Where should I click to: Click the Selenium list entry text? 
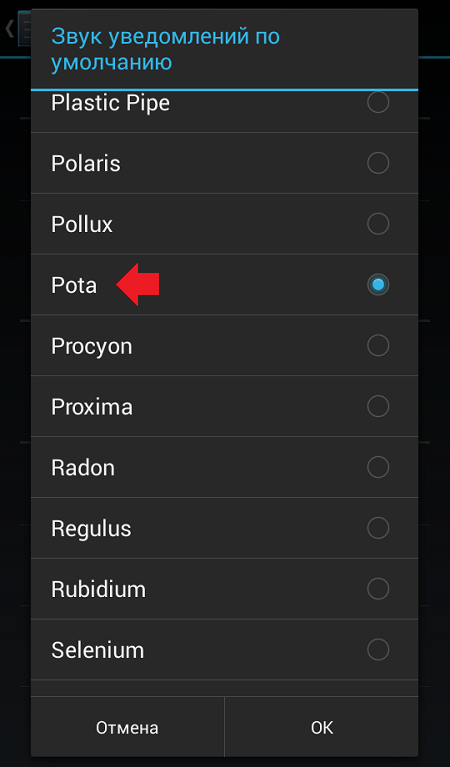click(97, 650)
